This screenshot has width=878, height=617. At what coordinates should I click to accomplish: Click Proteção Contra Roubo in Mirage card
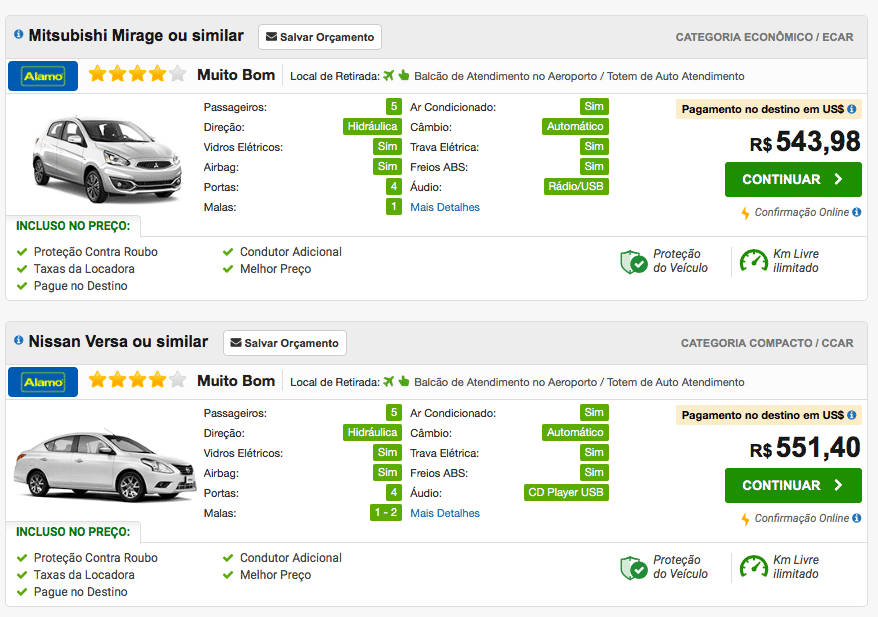click(96, 252)
